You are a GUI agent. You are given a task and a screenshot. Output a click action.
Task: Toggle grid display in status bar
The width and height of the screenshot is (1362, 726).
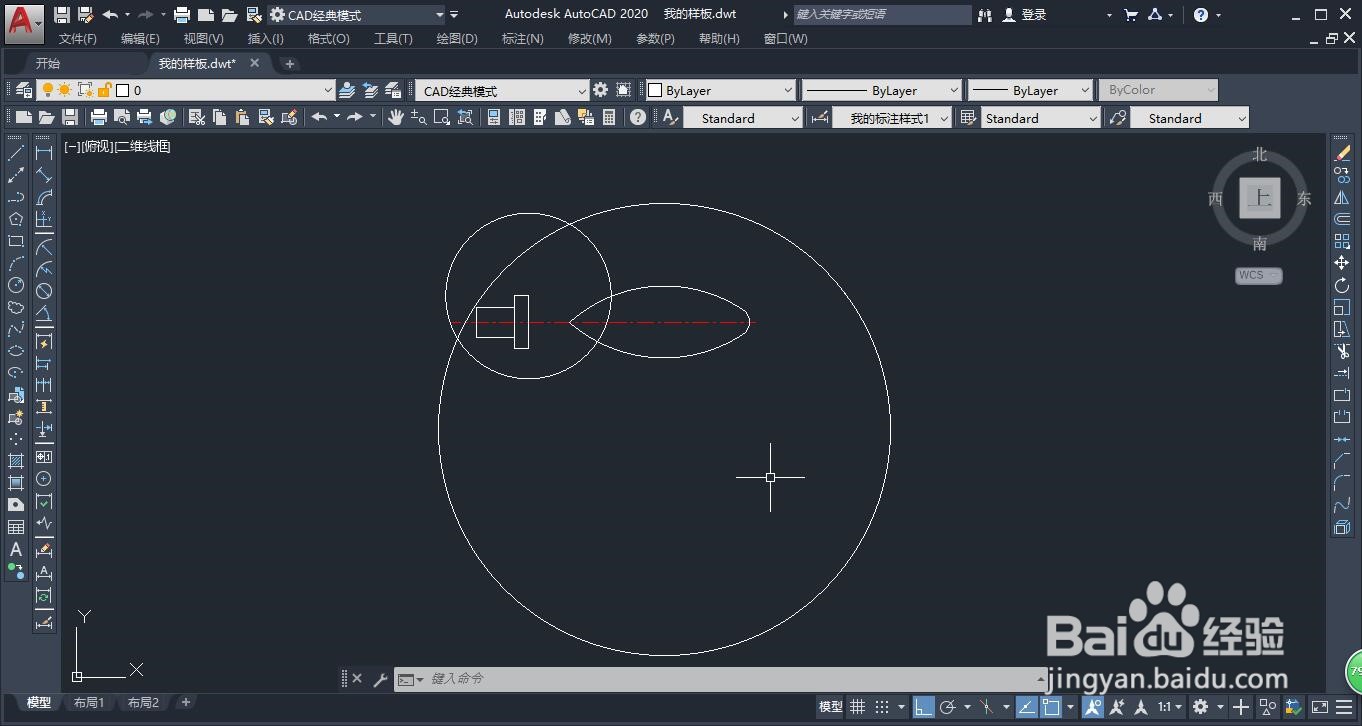coord(857,707)
